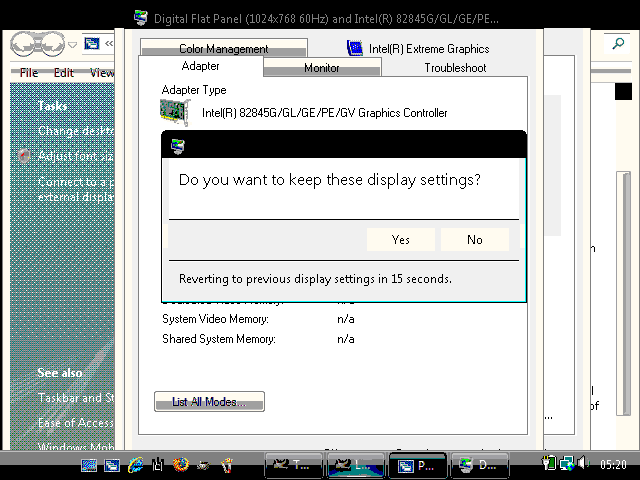Open the Edit menu in Control Panel window
640x480 pixels.
(x=64, y=73)
